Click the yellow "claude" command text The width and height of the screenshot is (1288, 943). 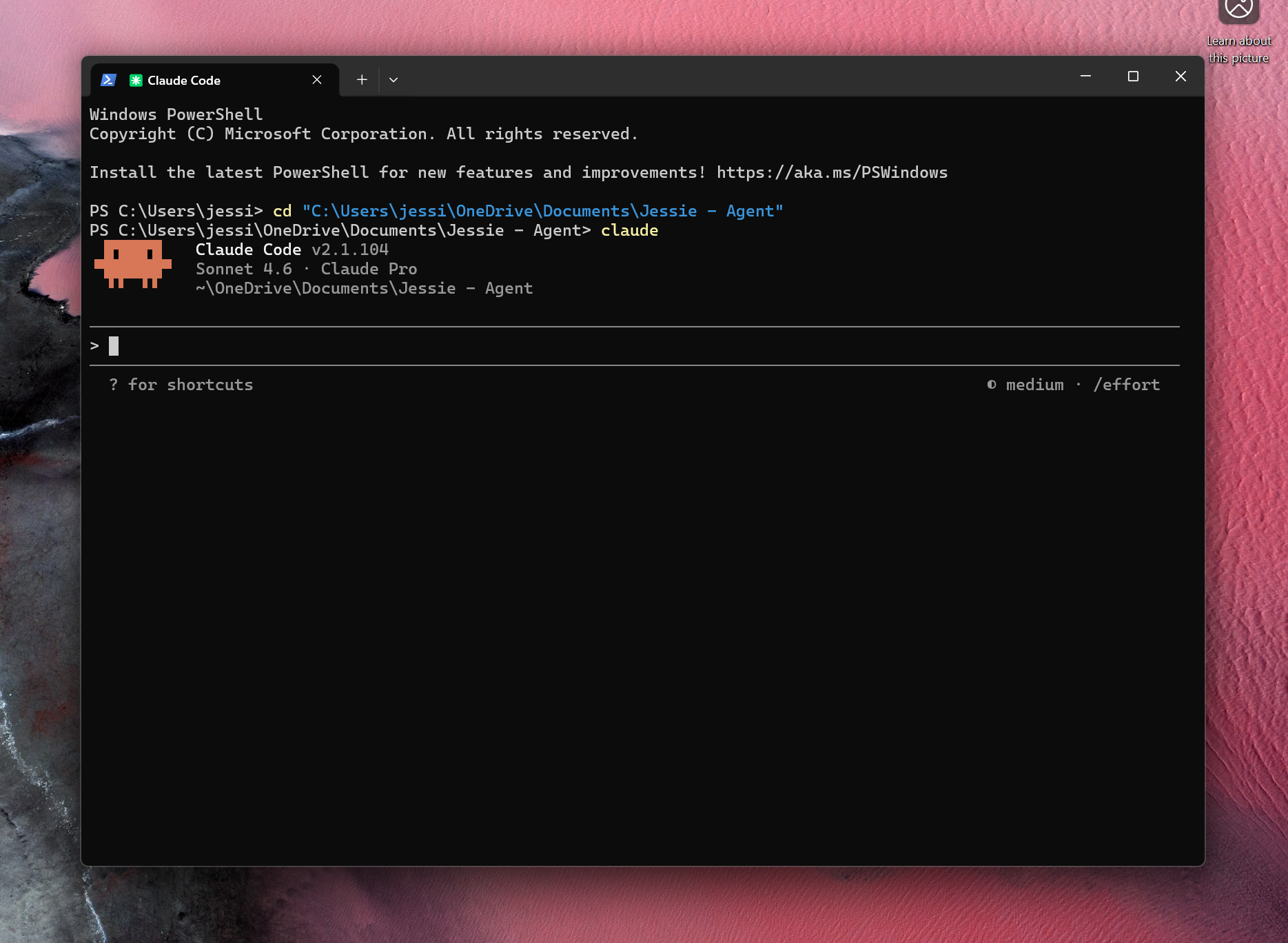click(629, 230)
